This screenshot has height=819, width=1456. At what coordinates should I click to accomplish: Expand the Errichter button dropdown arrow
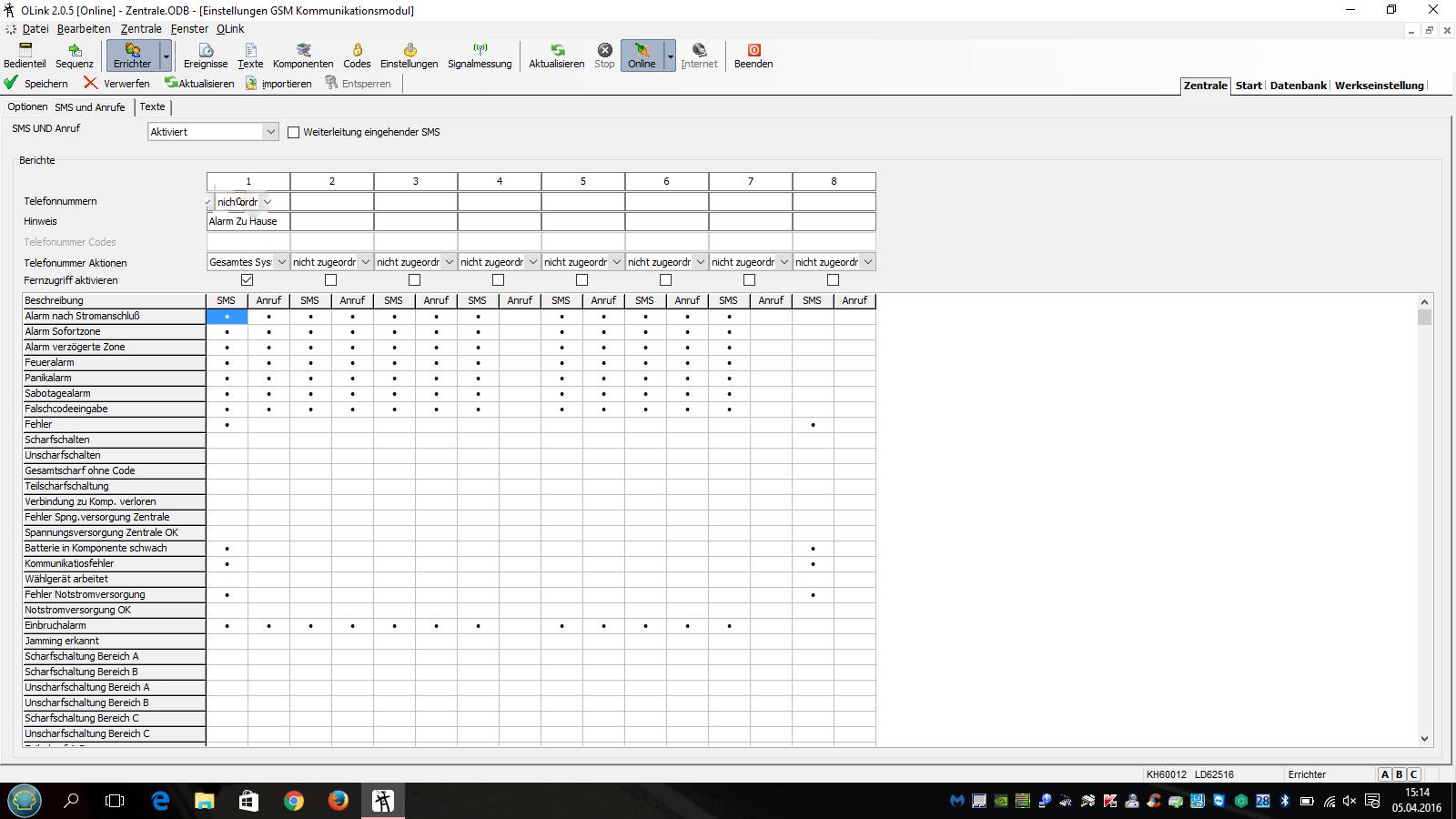pyautogui.click(x=166, y=56)
